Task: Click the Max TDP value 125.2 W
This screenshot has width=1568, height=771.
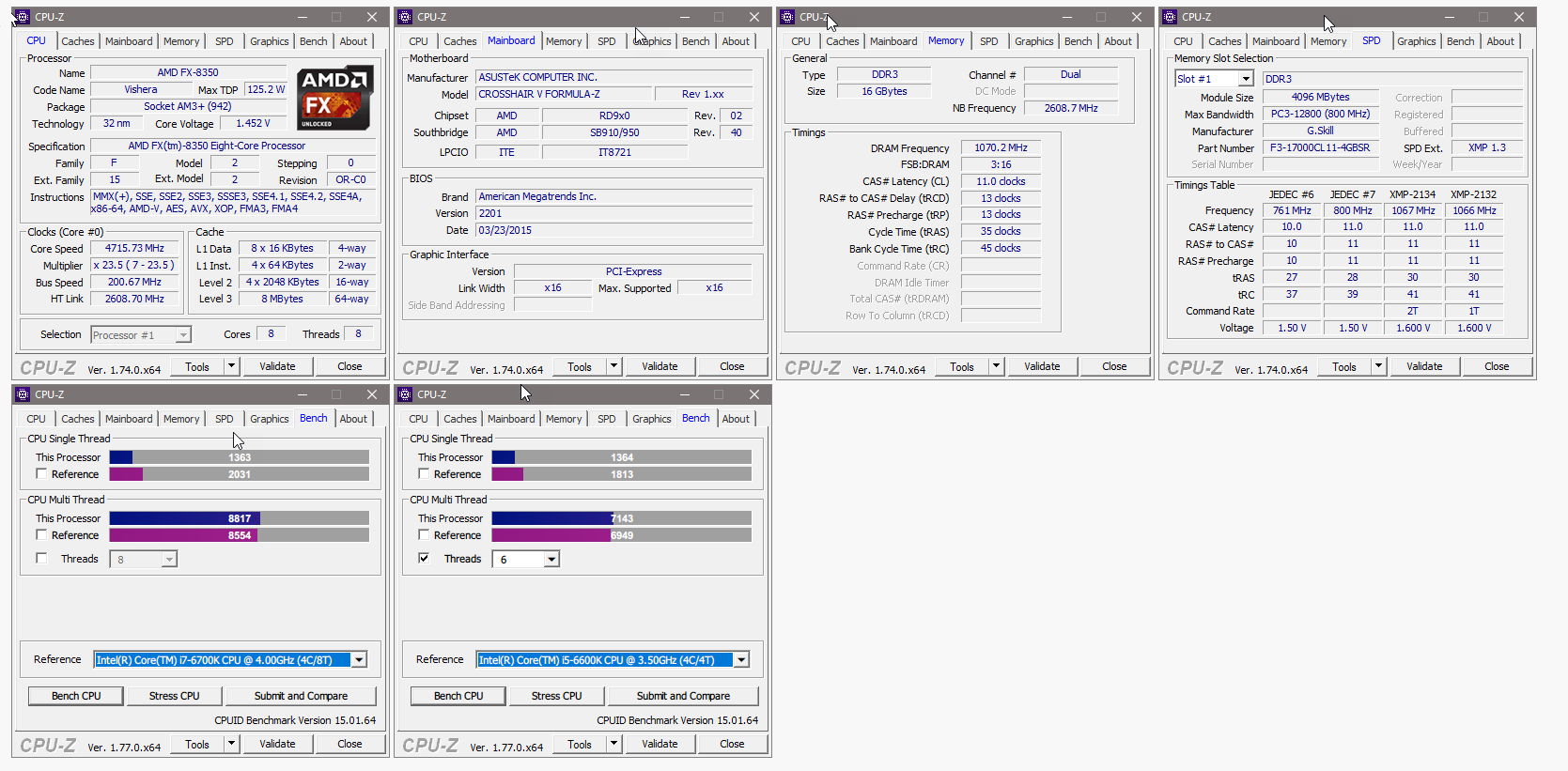Action: pyautogui.click(x=266, y=89)
